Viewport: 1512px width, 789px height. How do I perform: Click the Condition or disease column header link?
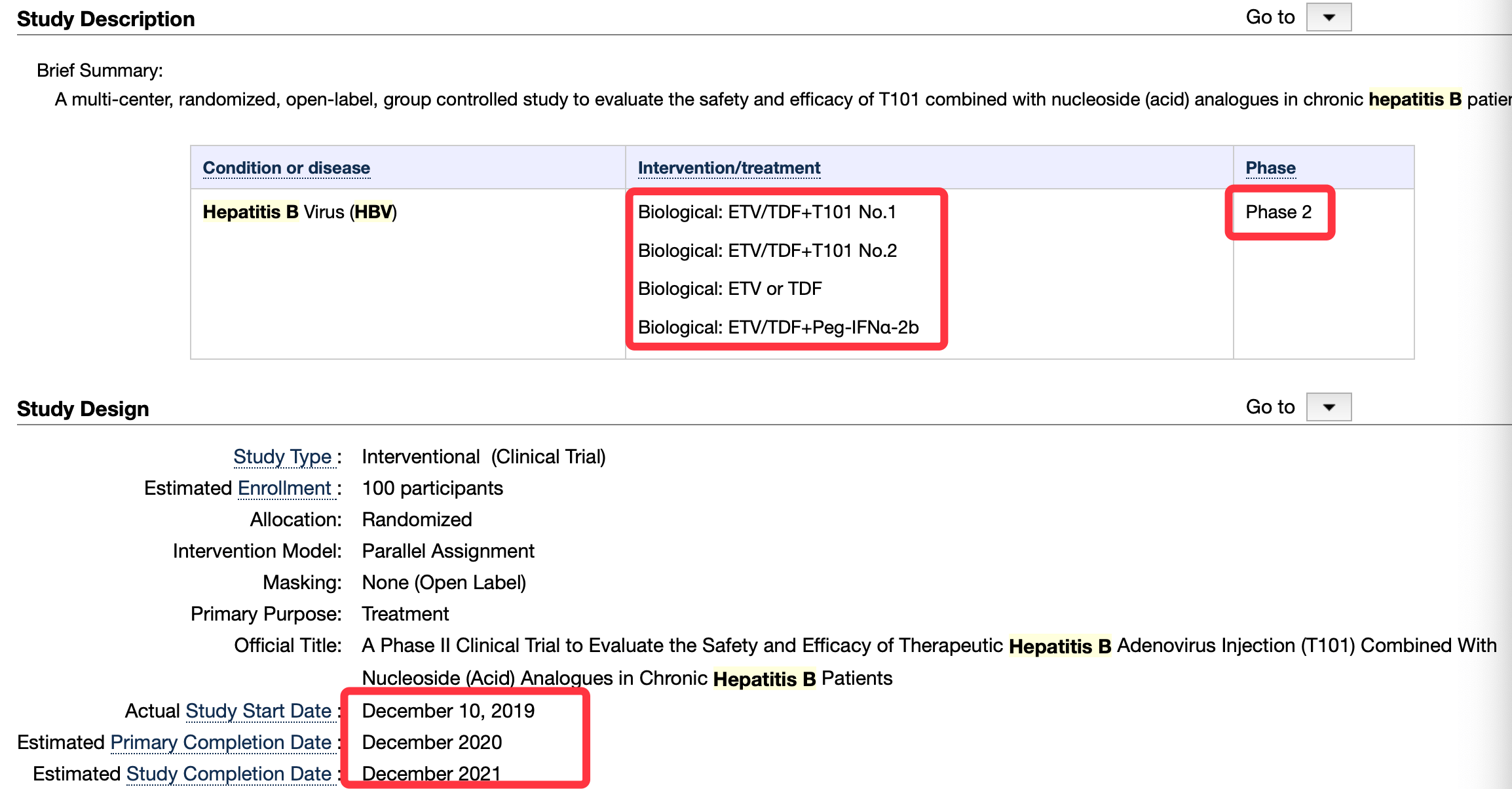pyautogui.click(x=286, y=168)
